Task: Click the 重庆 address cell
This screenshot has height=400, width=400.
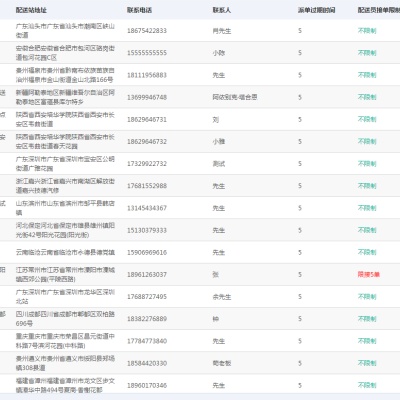Action: tap(65, 341)
